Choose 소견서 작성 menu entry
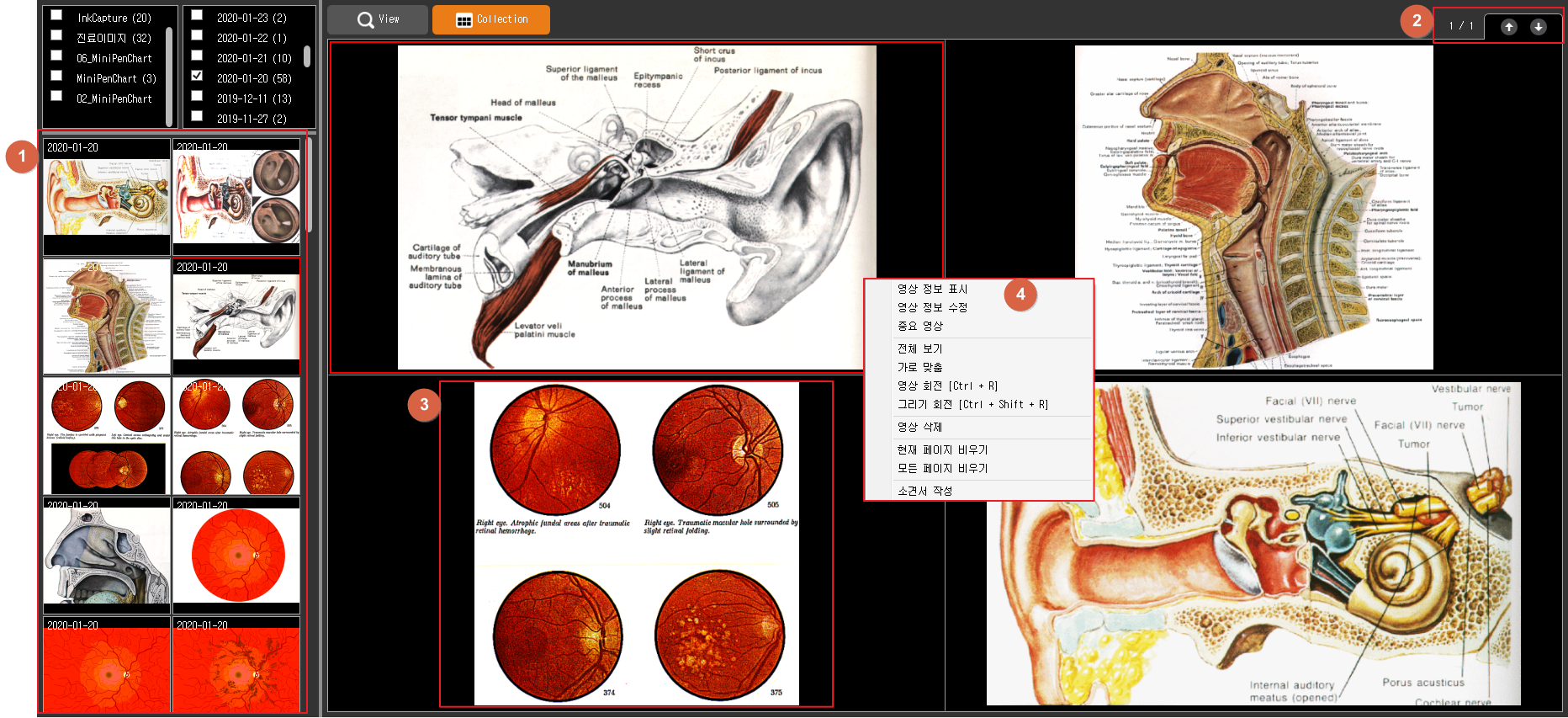The height and width of the screenshot is (718, 1568). (924, 491)
